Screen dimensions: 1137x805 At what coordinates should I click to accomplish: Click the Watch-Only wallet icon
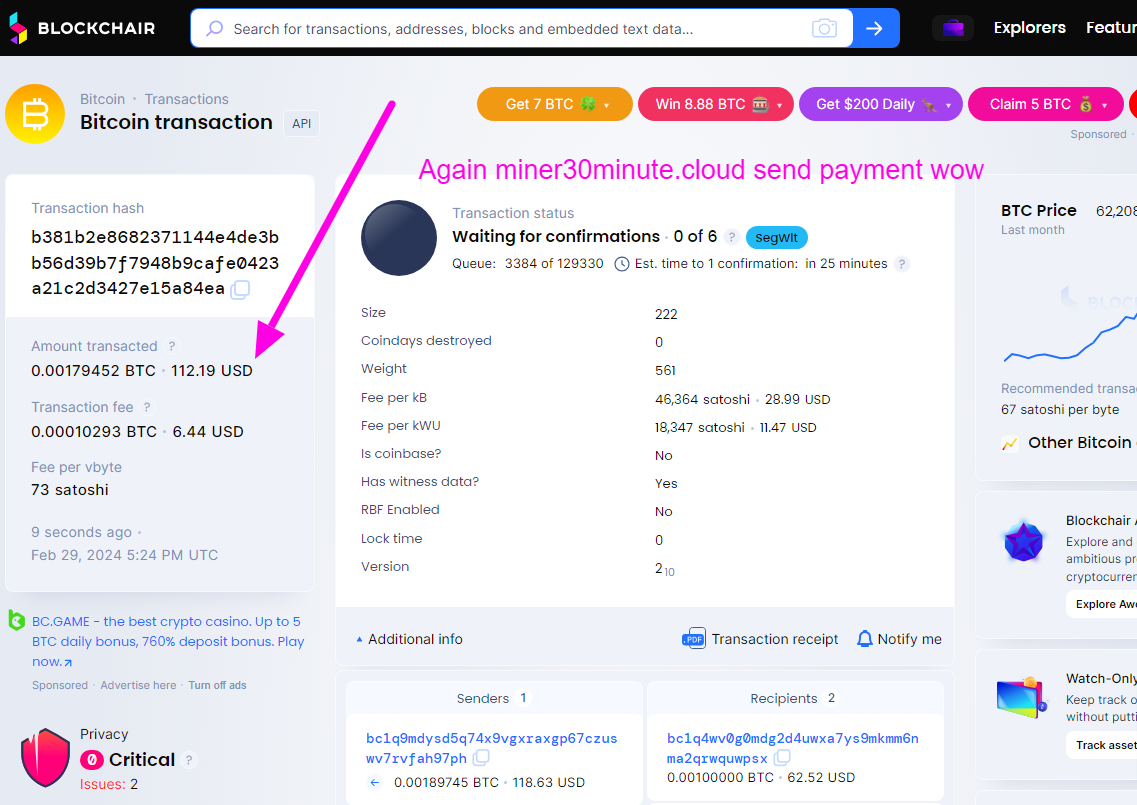click(1022, 698)
